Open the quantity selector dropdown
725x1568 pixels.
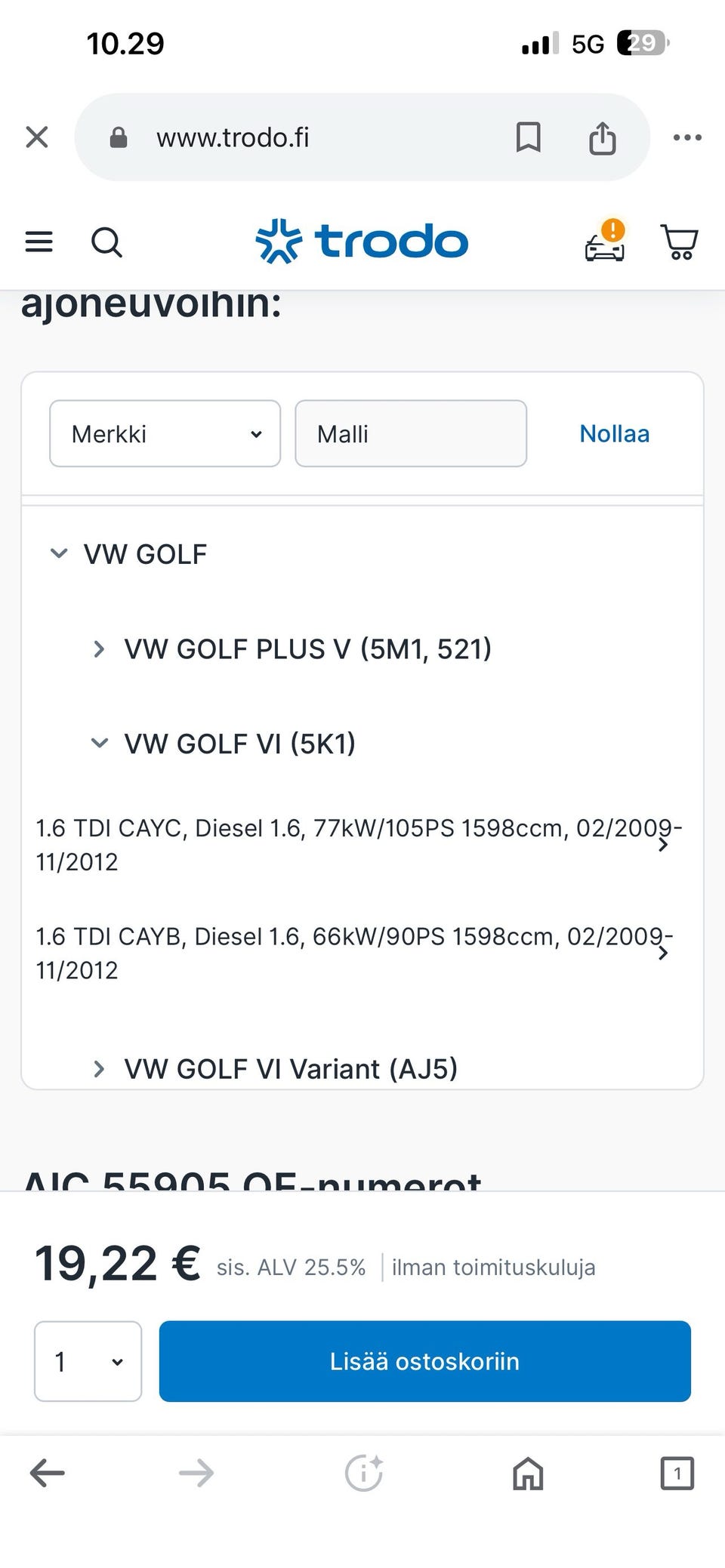pyautogui.click(x=88, y=1361)
